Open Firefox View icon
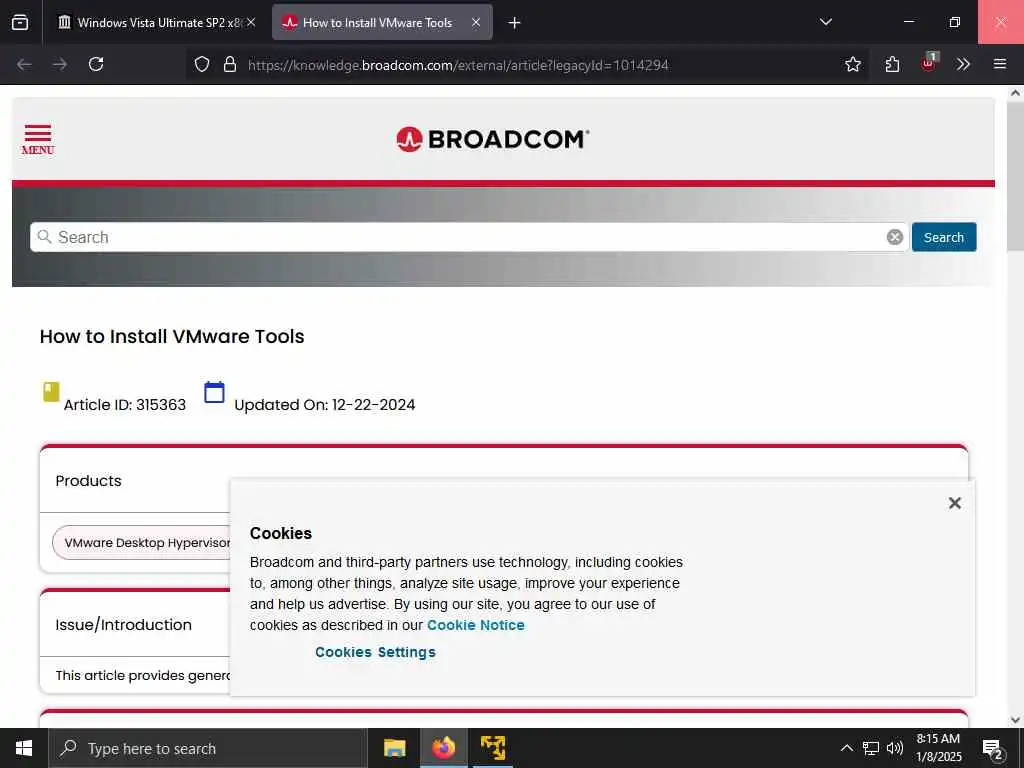The image size is (1024, 768). pos(20,22)
